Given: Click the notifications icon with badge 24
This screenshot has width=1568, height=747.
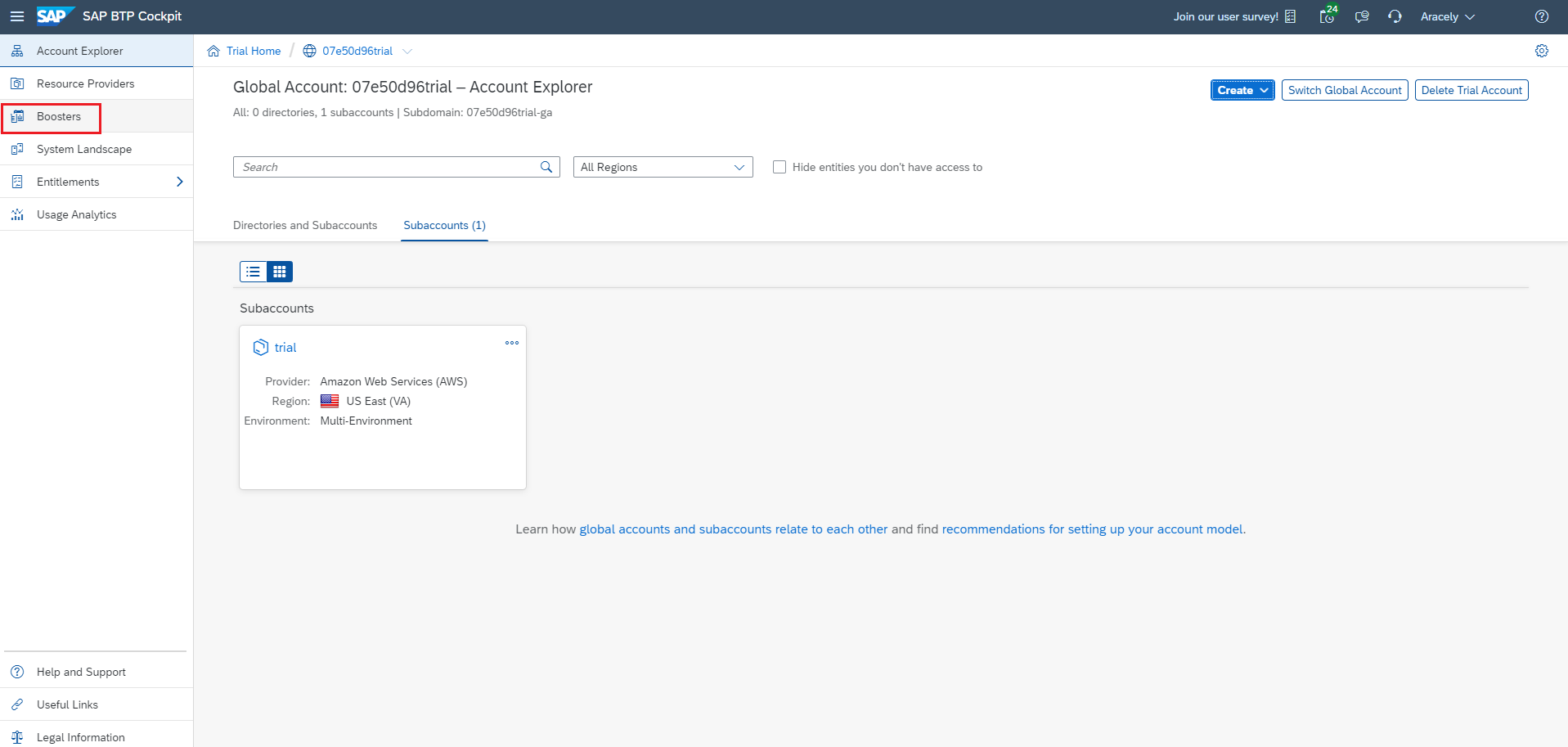Looking at the screenshot, I should point(1327,16).
